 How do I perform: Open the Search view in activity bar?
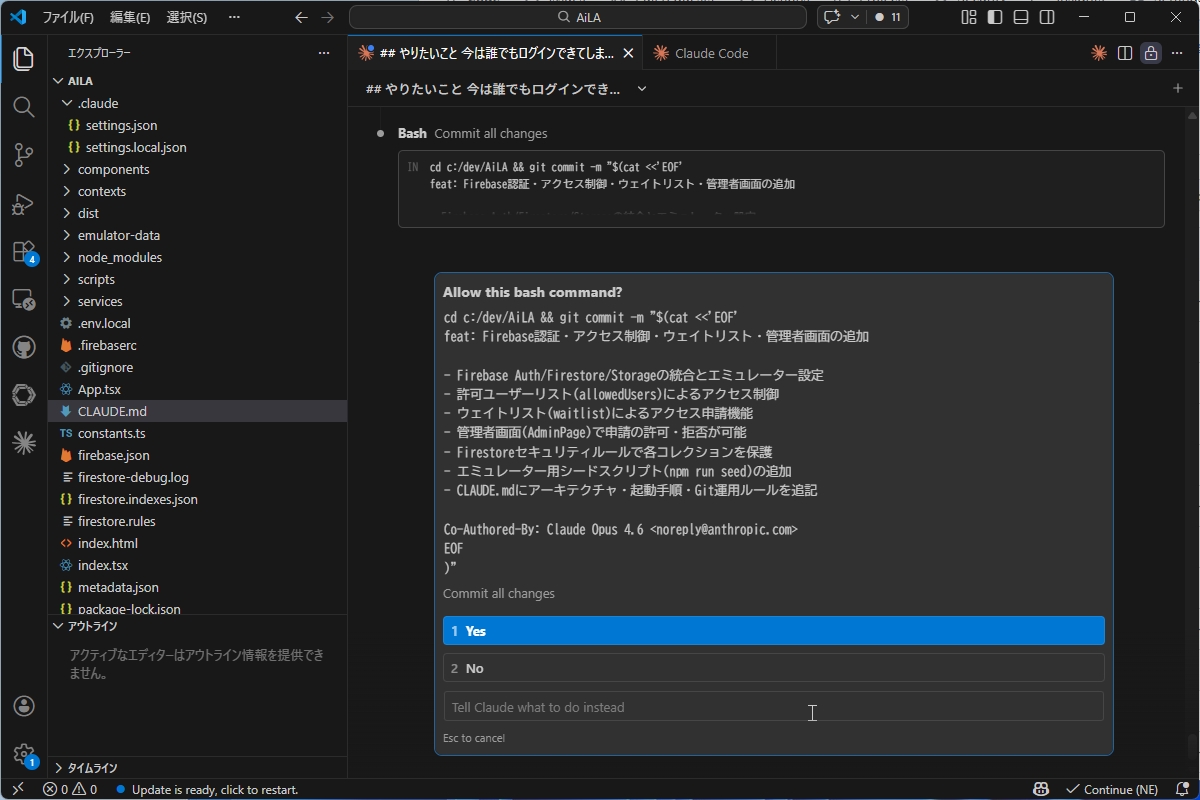coord(24,107)
